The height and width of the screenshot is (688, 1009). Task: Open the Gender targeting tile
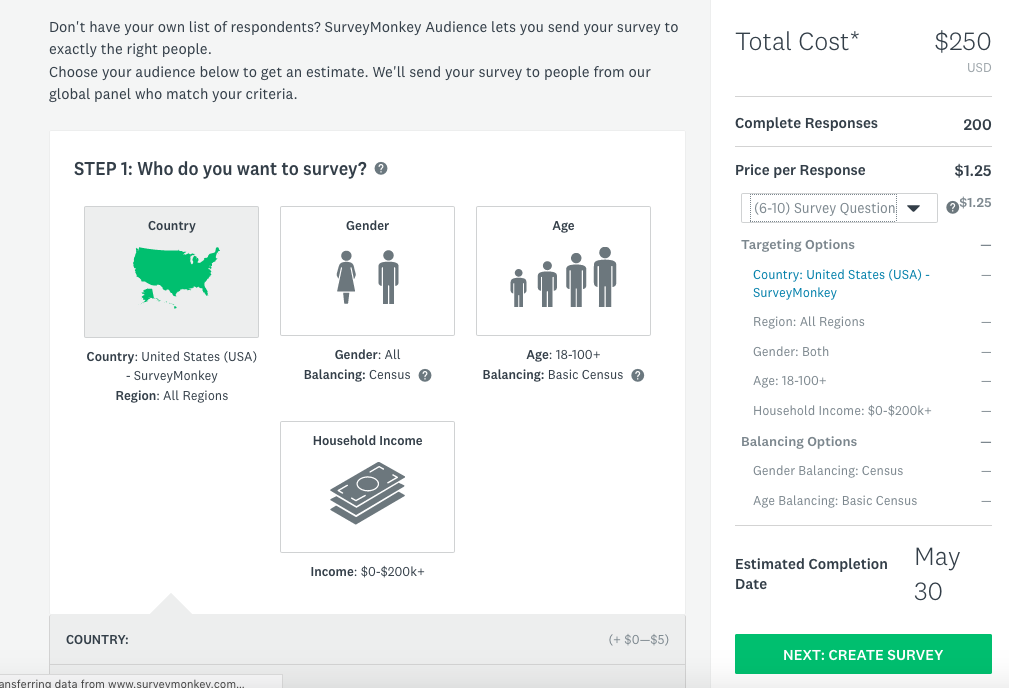tap(367, 271)
